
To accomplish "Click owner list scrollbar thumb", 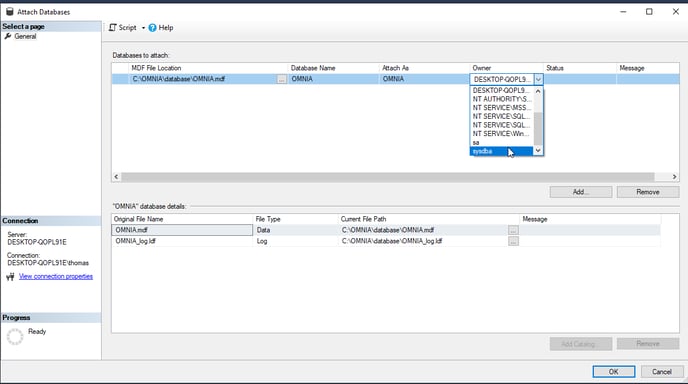I will point(538,128).
